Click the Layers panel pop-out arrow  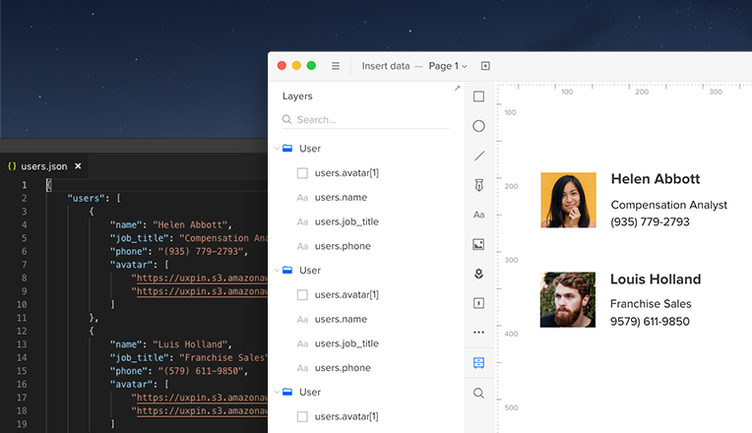[x=457, y=88]
